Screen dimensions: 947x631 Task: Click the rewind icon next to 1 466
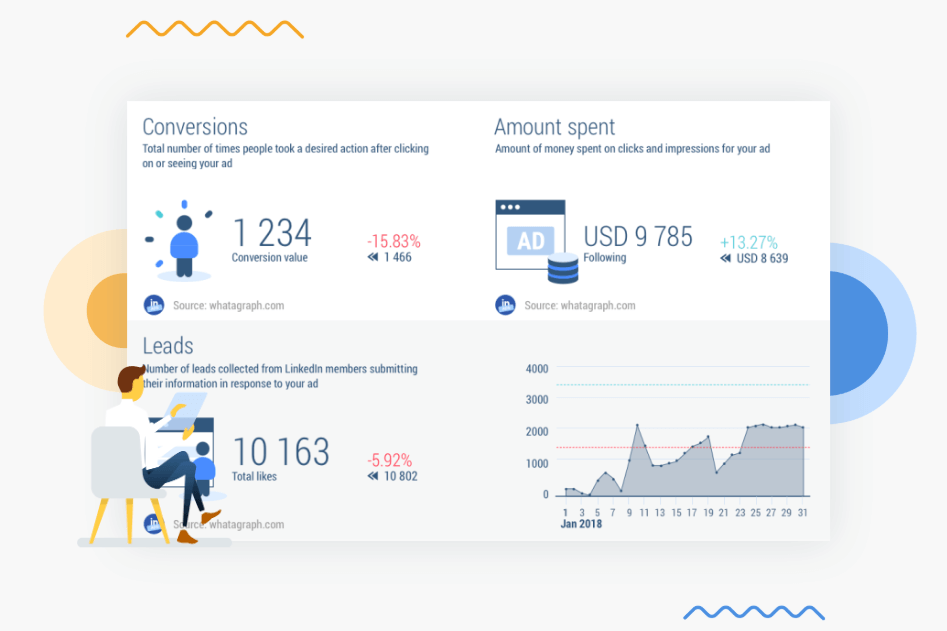point(373,257)
